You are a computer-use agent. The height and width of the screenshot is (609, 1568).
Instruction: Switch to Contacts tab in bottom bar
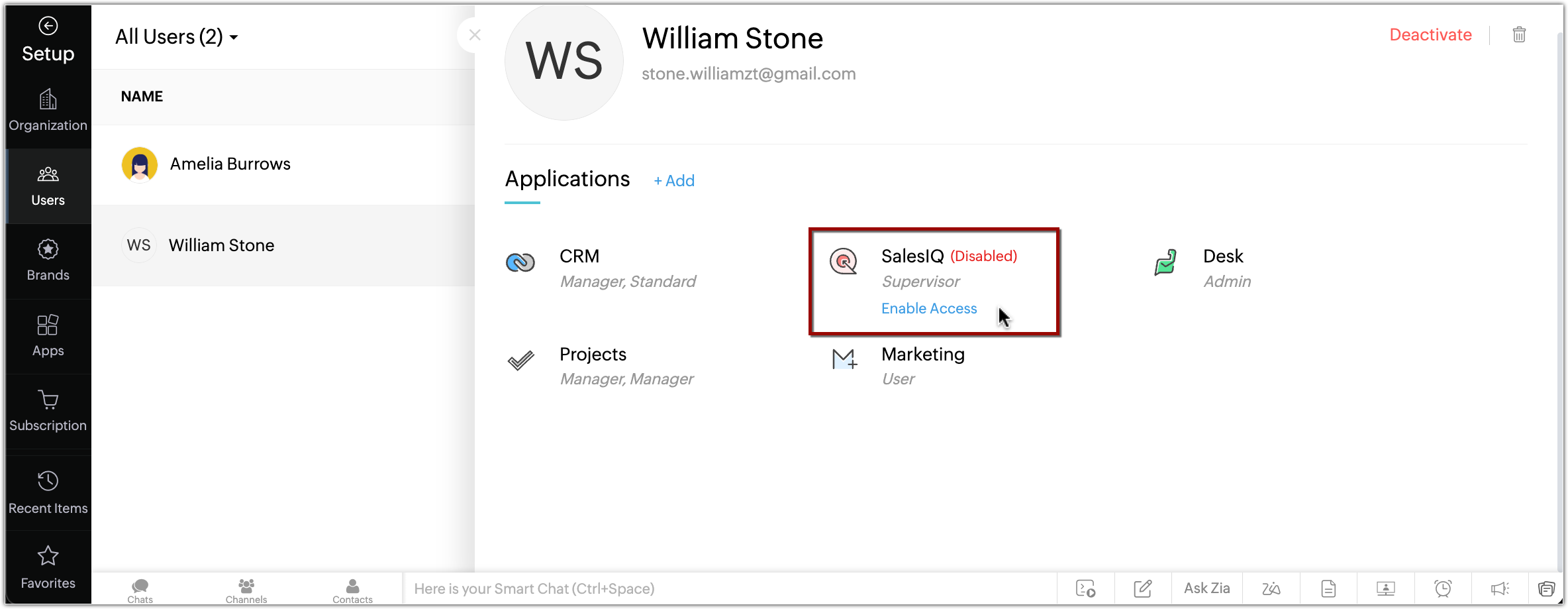[x=352, y=590]
